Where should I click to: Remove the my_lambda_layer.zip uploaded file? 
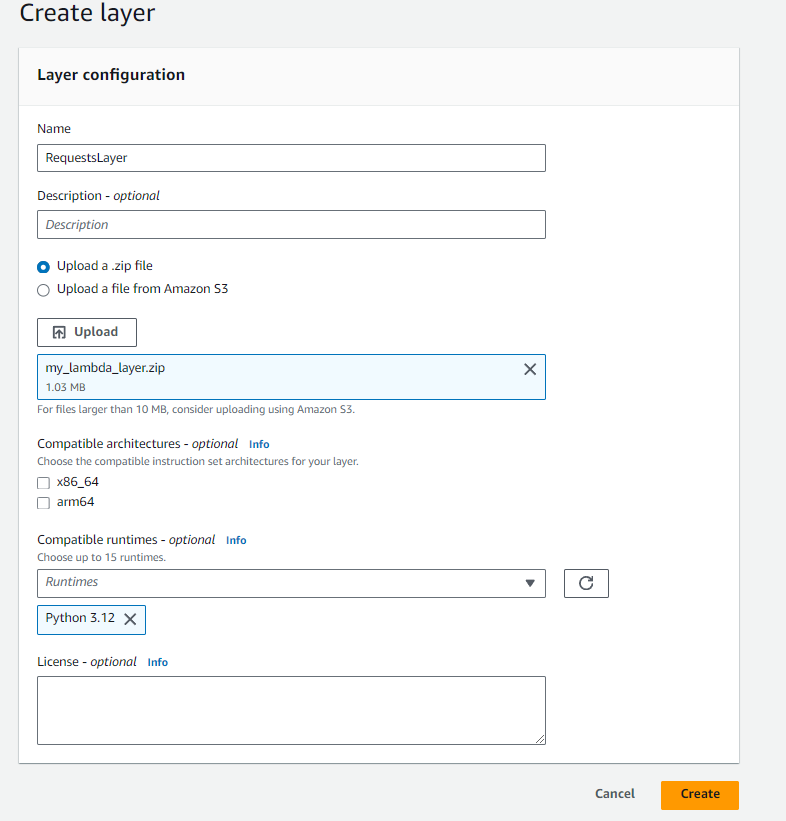(530, 369)
